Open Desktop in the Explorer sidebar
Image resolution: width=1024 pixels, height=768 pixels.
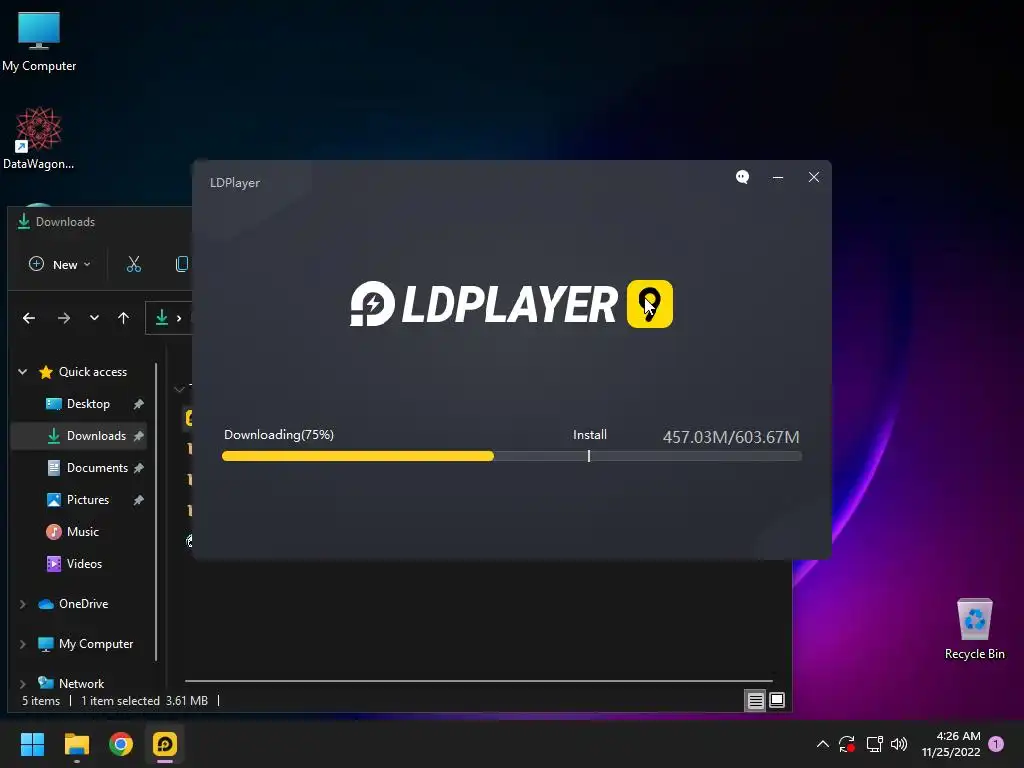coord(88,404)
